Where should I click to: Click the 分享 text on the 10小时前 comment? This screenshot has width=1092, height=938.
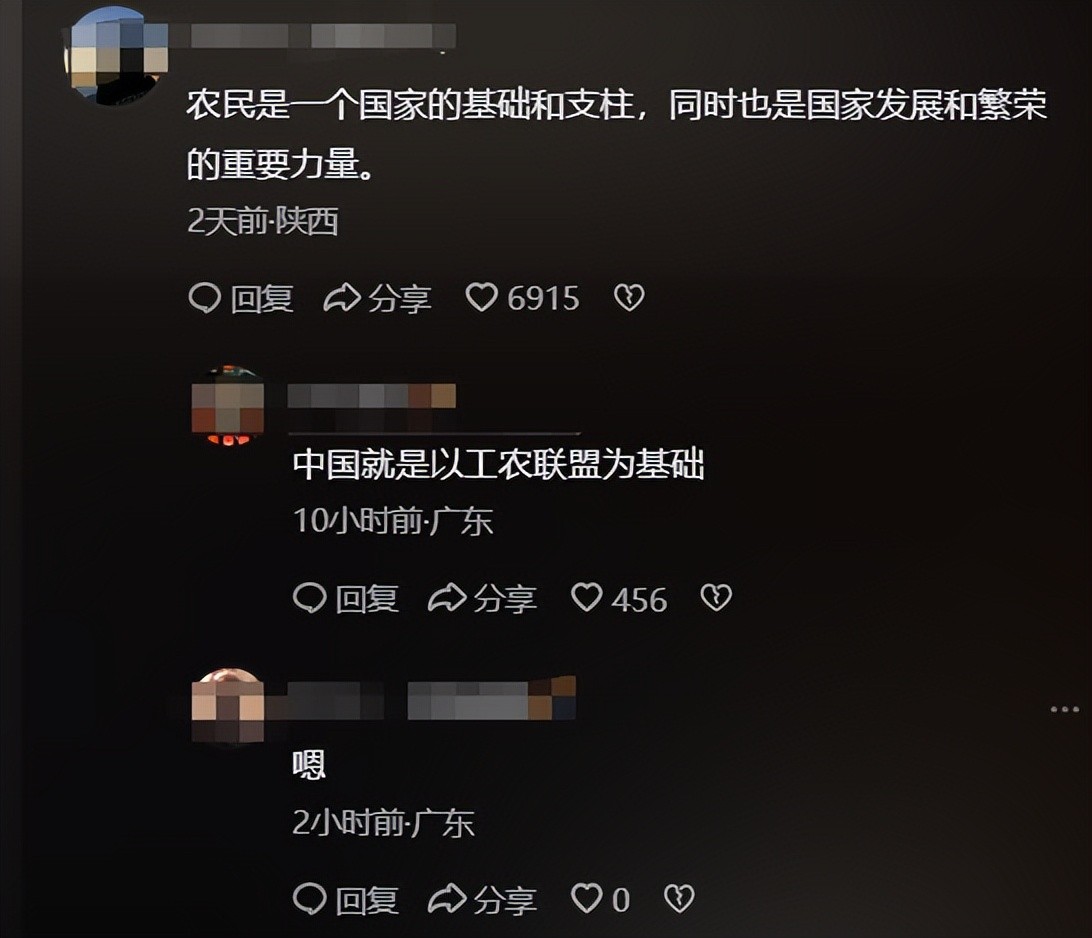click(505, 599)
